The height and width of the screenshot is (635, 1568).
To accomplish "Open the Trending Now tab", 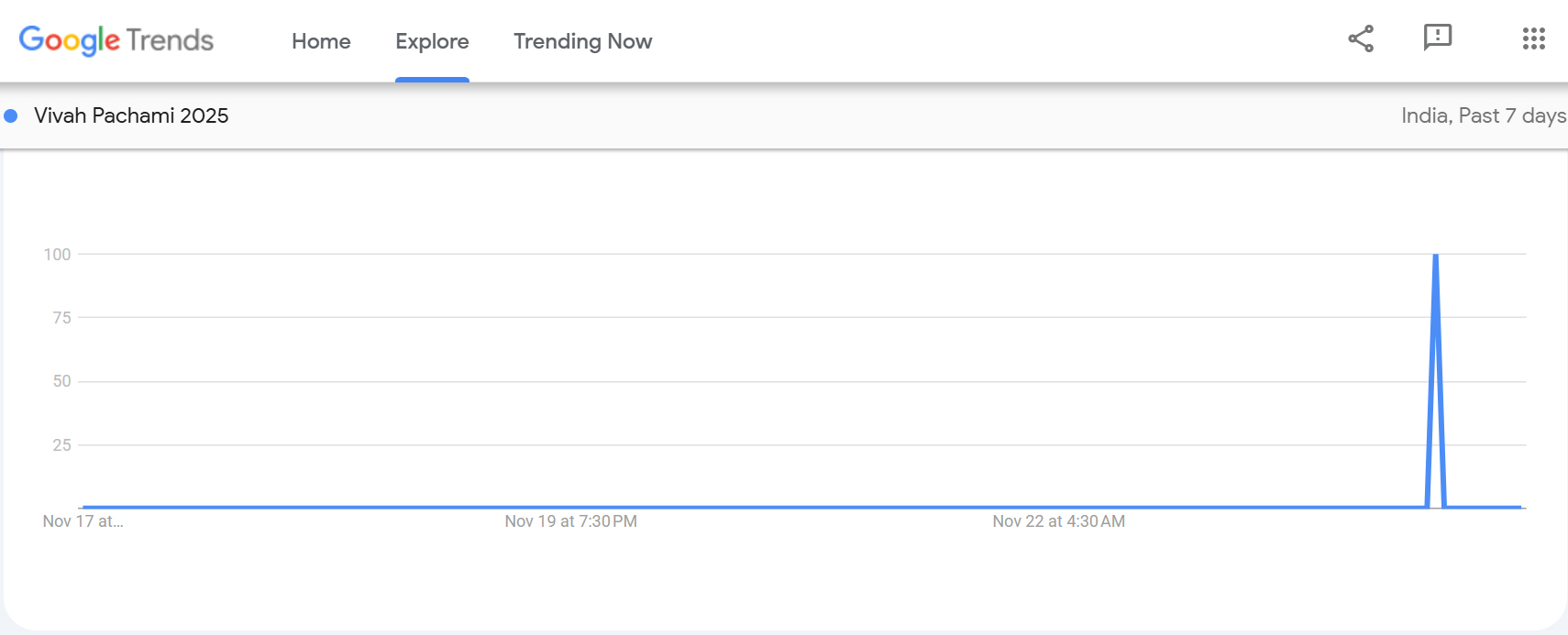I will pyautogui.click(x=582, y=41).
